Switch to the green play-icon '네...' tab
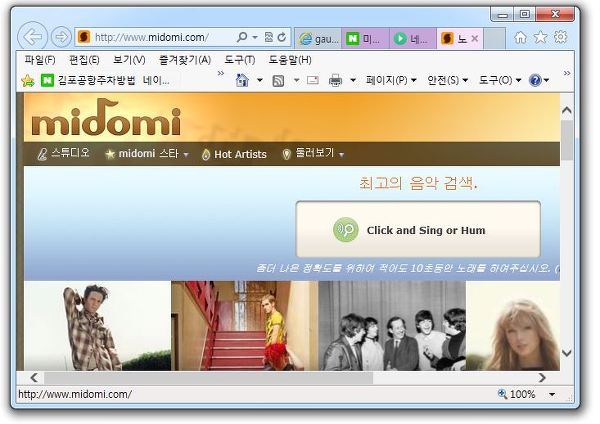Viewport: 600px width, 424px height. point(413,38)
